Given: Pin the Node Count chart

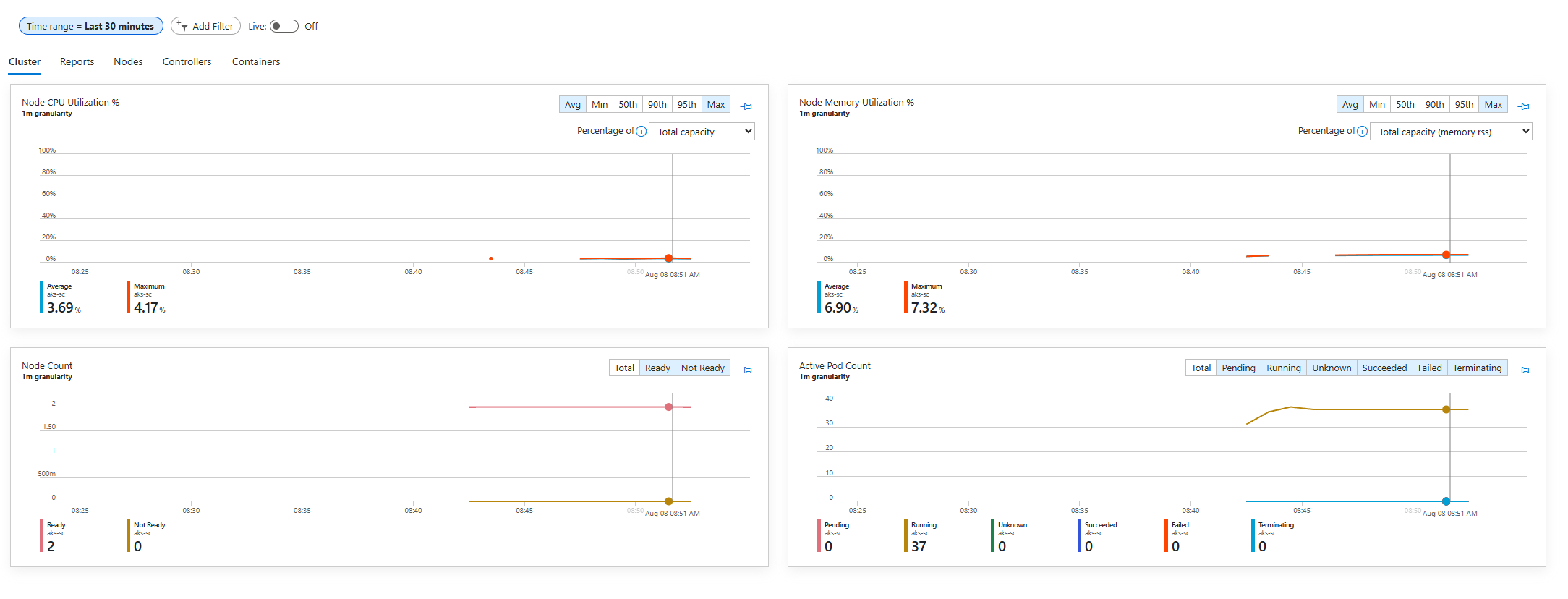Looking at the screenshot, I should (x=746, y=370).
